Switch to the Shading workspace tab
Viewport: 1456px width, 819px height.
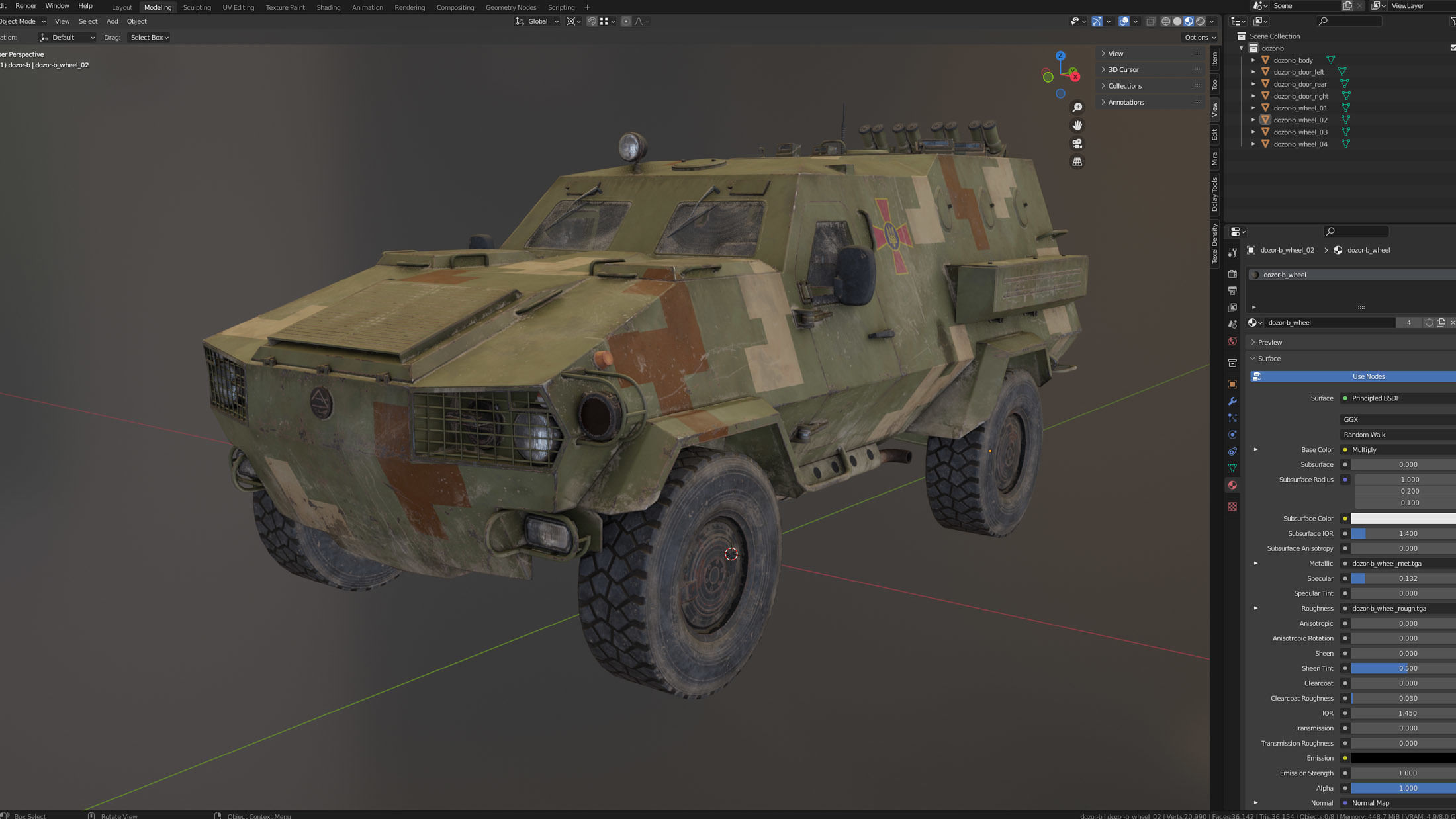click(x=328, y=7)
